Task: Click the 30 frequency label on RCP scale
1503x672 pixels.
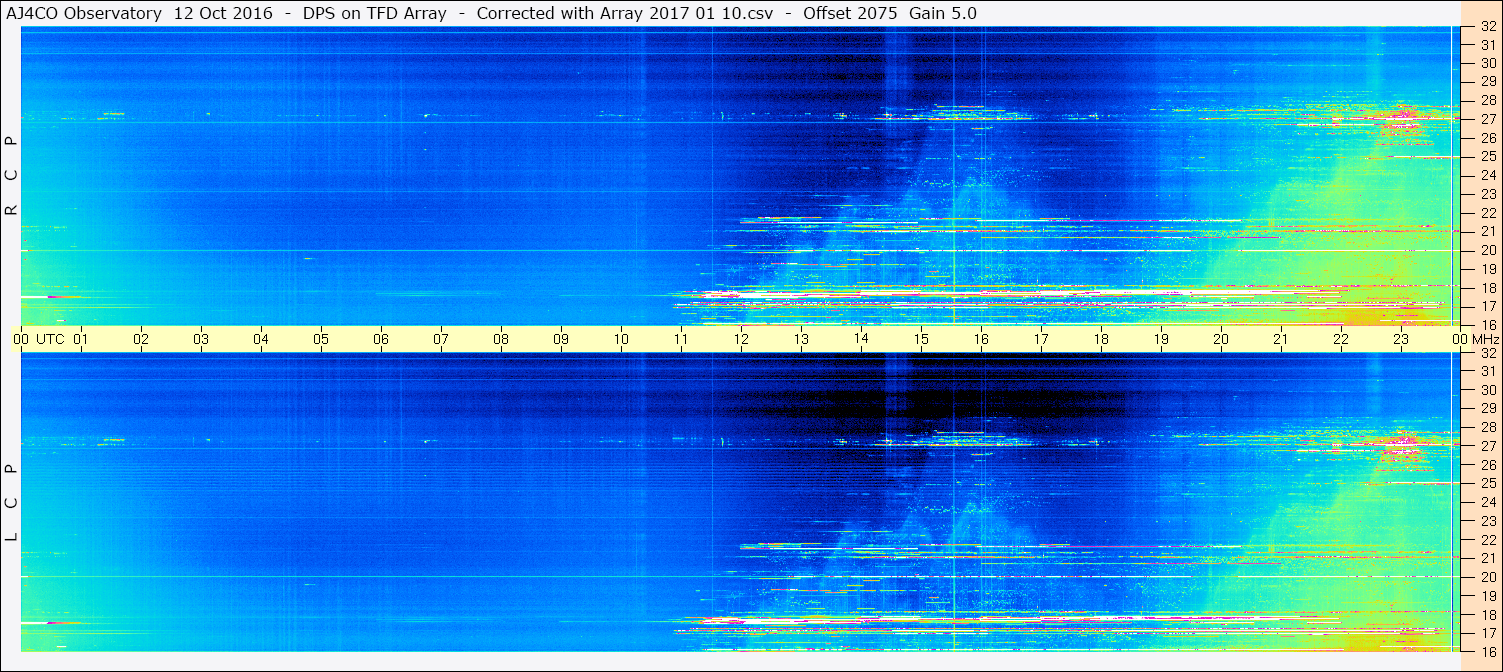Action: click(1487, 62)
